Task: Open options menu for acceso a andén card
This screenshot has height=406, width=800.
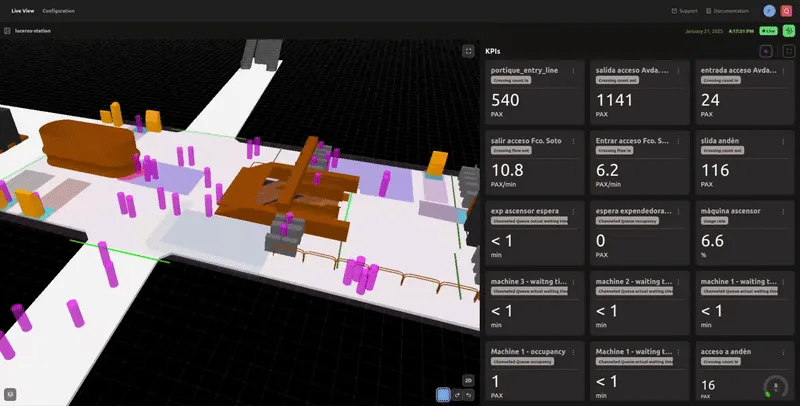Action: click(x=784, y=352)
